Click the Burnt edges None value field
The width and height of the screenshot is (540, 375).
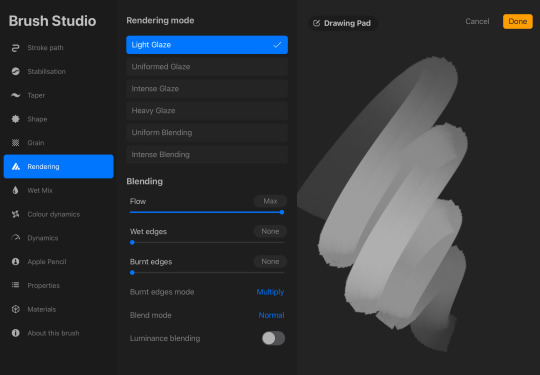click(270, 262)
